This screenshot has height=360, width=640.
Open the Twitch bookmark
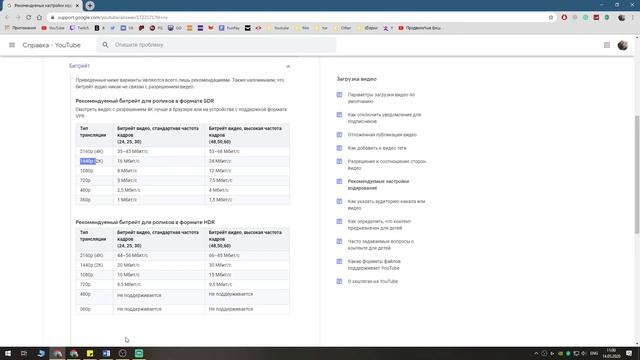click(x=79, y=28)
